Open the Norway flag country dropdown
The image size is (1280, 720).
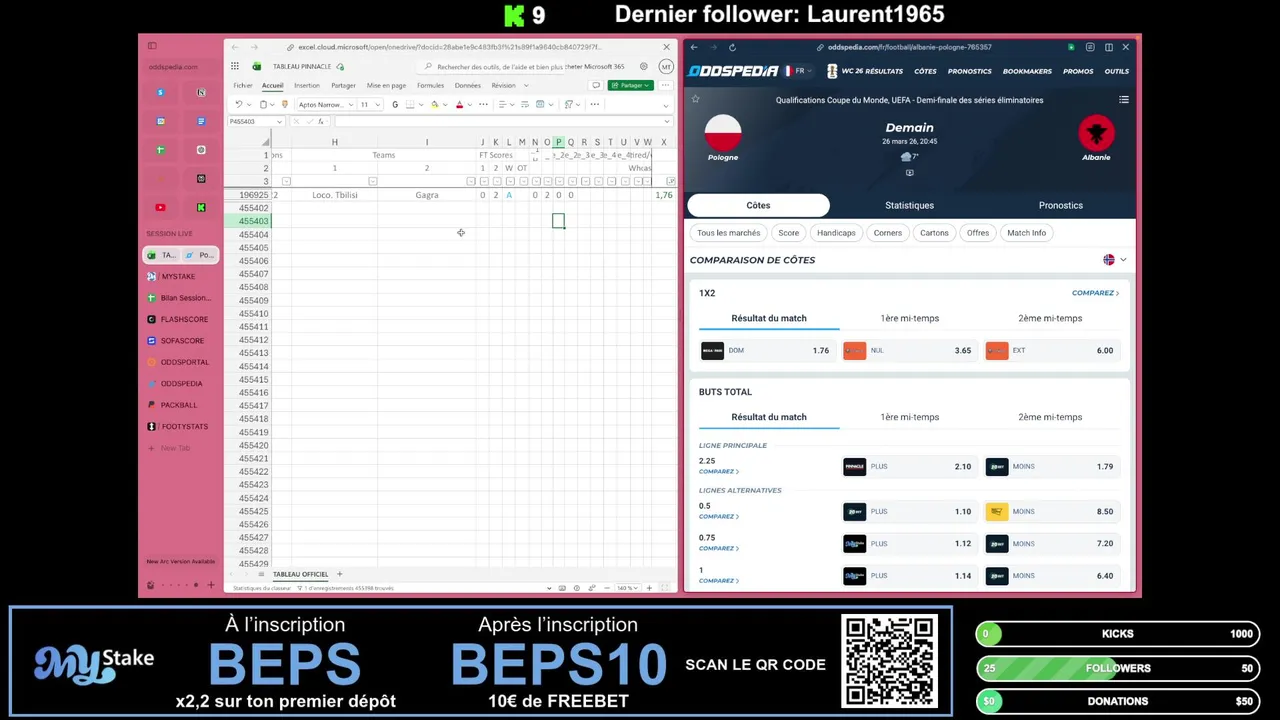coord(1114,260)
